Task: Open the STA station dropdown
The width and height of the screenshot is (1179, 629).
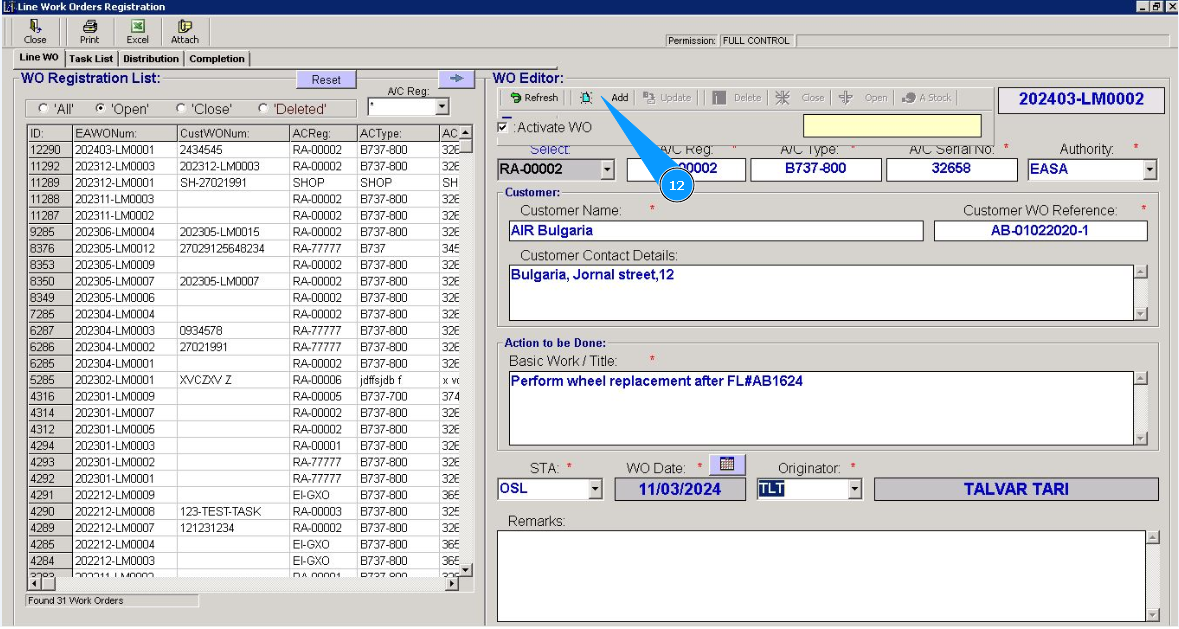Action: point(595,489)
